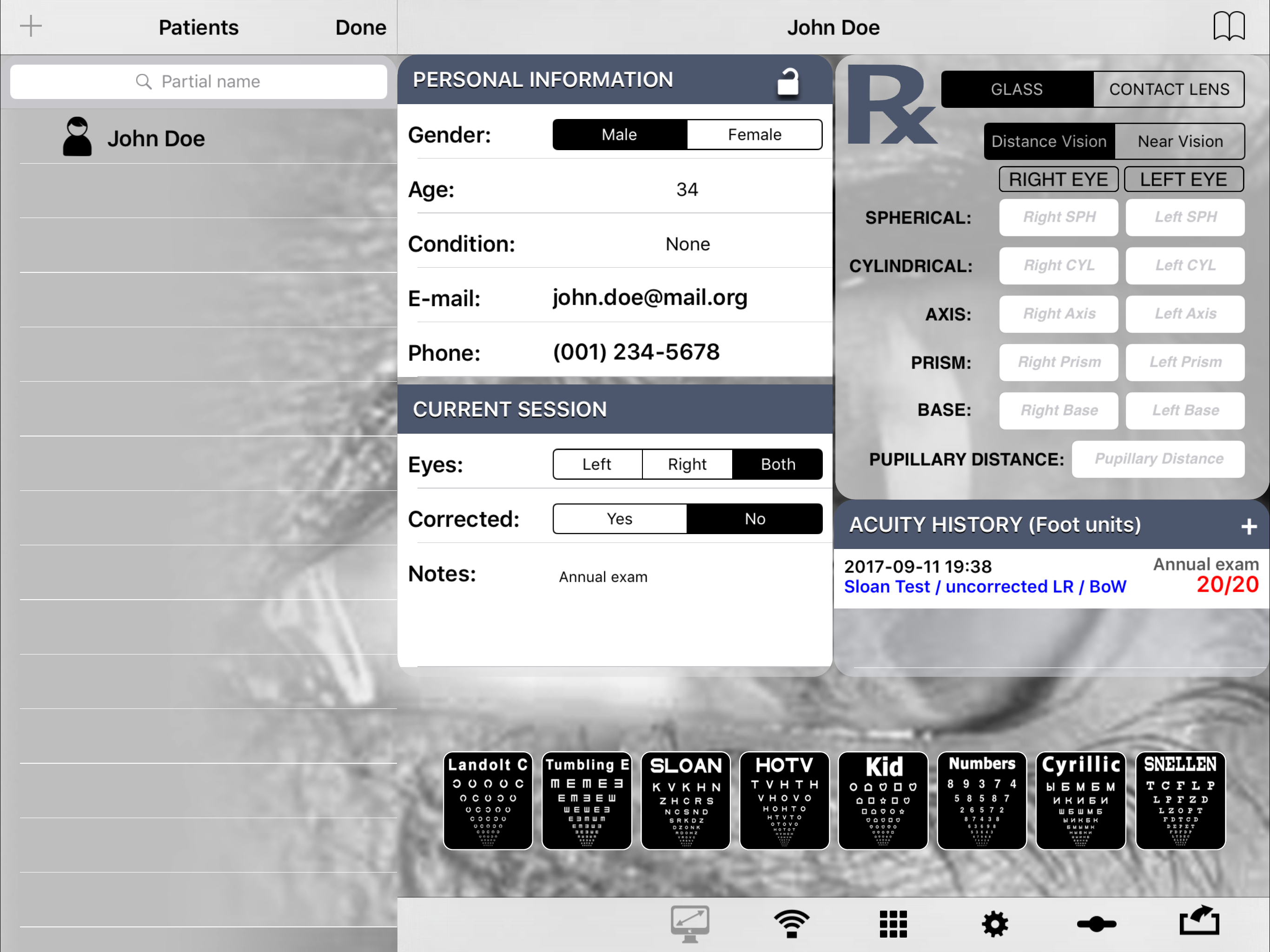
Task: Set gender to Female
Action: pos(754,135)
